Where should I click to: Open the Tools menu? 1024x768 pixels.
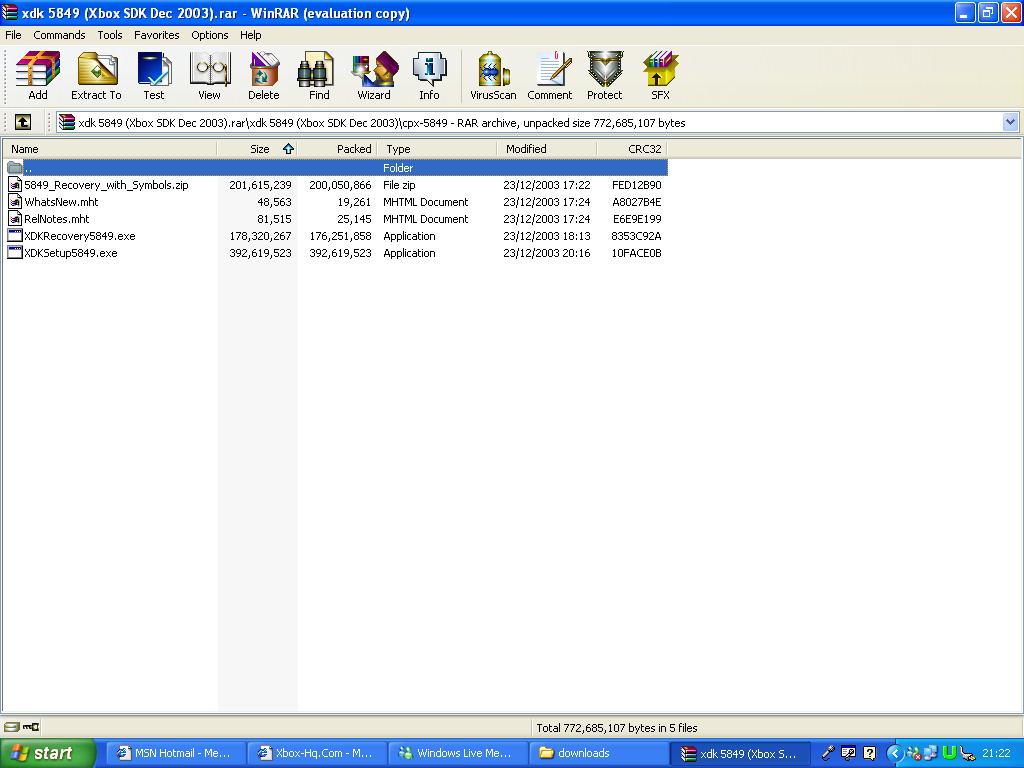[x=110, y=35]
